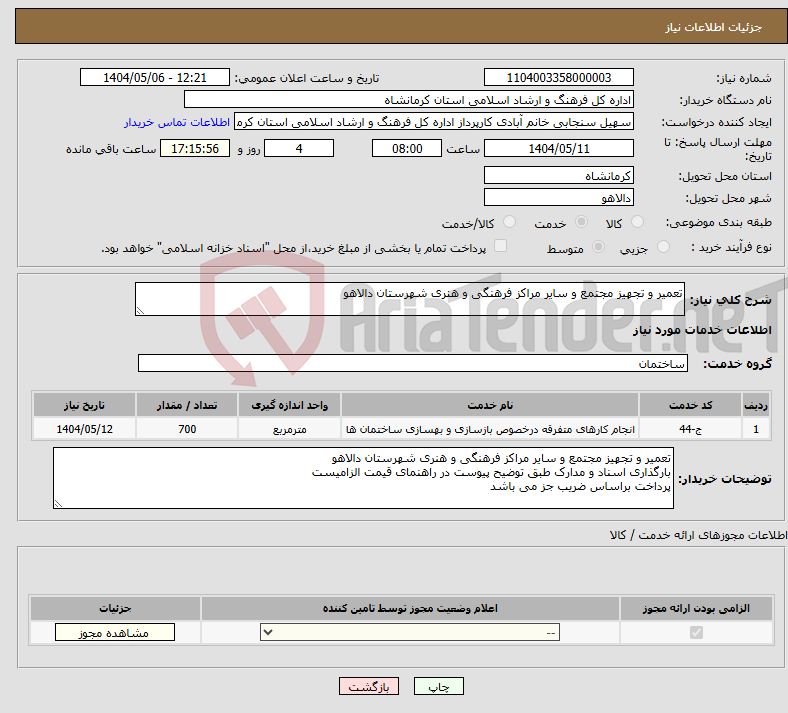Click the ساعت field showing 08:00
The image size is (788, 713).
pyautogui.click(x=407, y=148)
